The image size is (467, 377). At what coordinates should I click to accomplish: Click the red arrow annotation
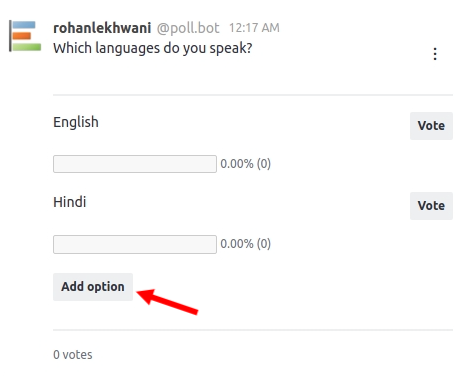tap(168, 301)
